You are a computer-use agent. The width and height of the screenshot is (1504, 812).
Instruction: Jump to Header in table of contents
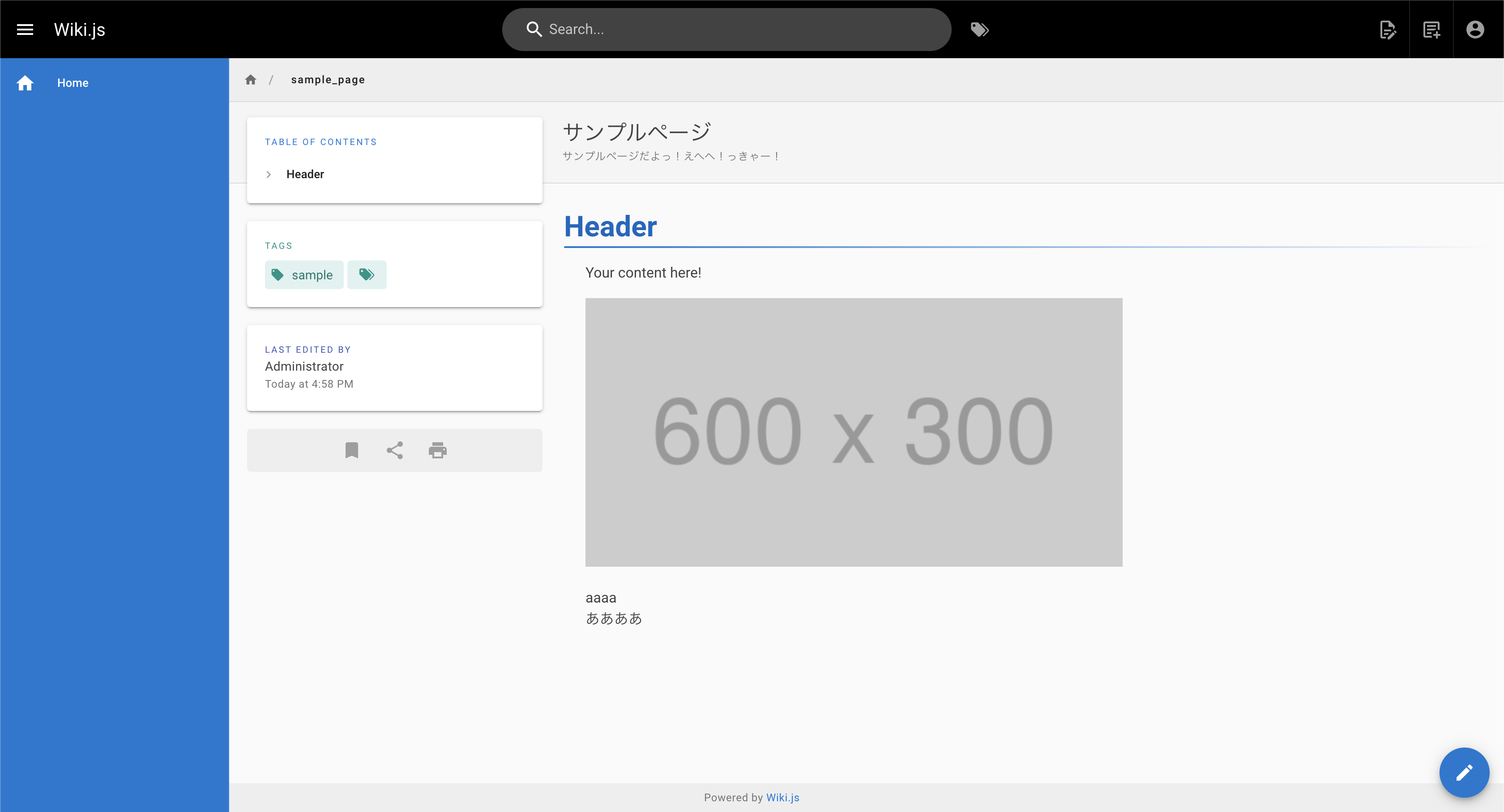305,175
